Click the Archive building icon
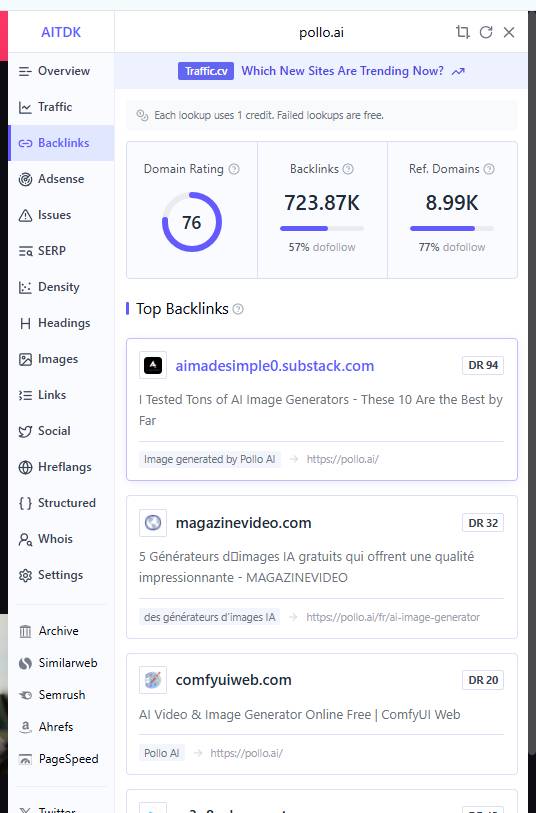Screen dimensions: 536x813 tap(25, 631)
